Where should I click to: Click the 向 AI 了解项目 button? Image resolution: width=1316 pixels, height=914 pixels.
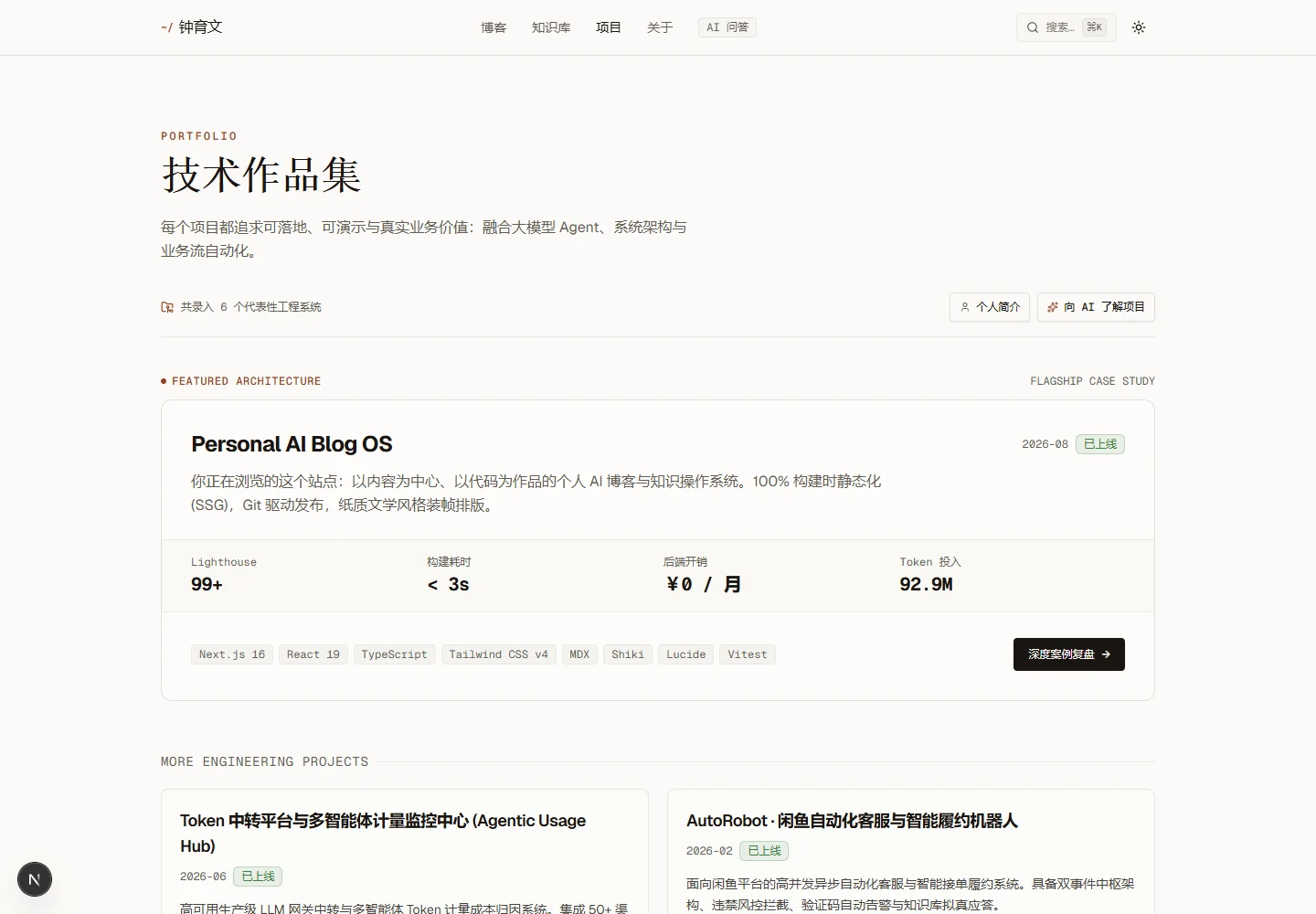pos(1096,307)
